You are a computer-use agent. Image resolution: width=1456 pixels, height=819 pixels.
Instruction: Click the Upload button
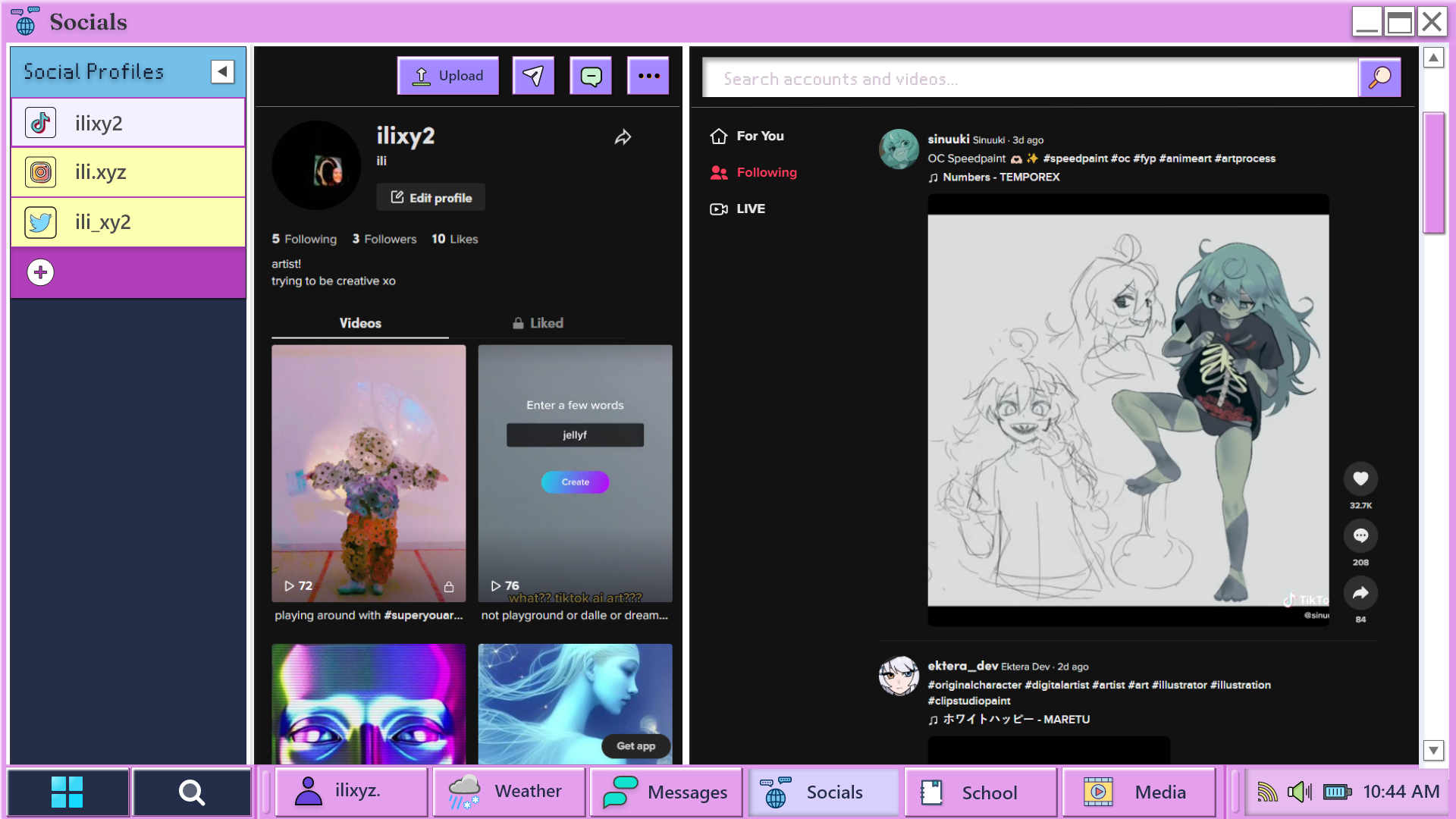[448, 76]
